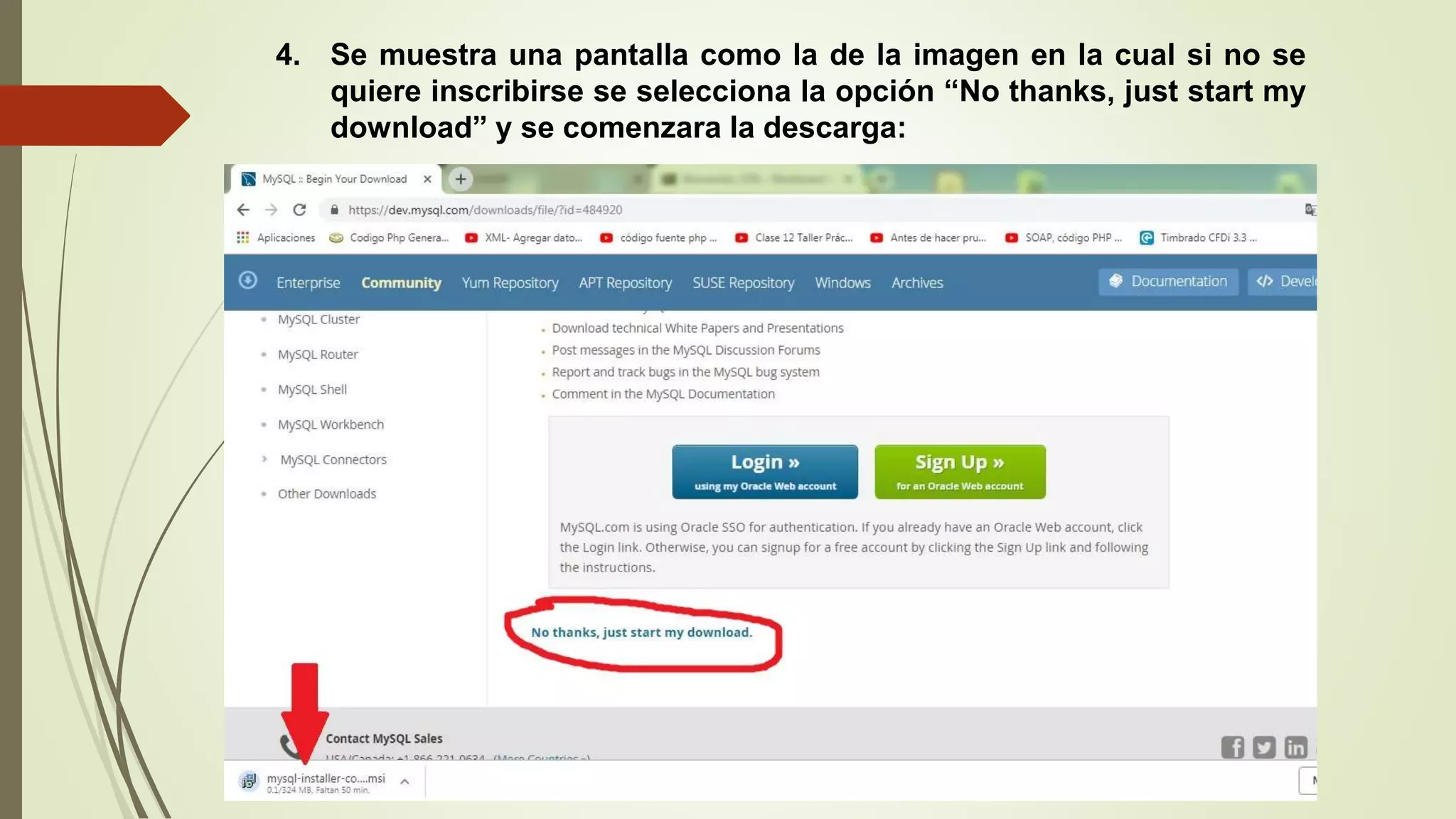Go back using browser back arrow
Viewport: 1456px width, 819px height.
coord(243,210)
